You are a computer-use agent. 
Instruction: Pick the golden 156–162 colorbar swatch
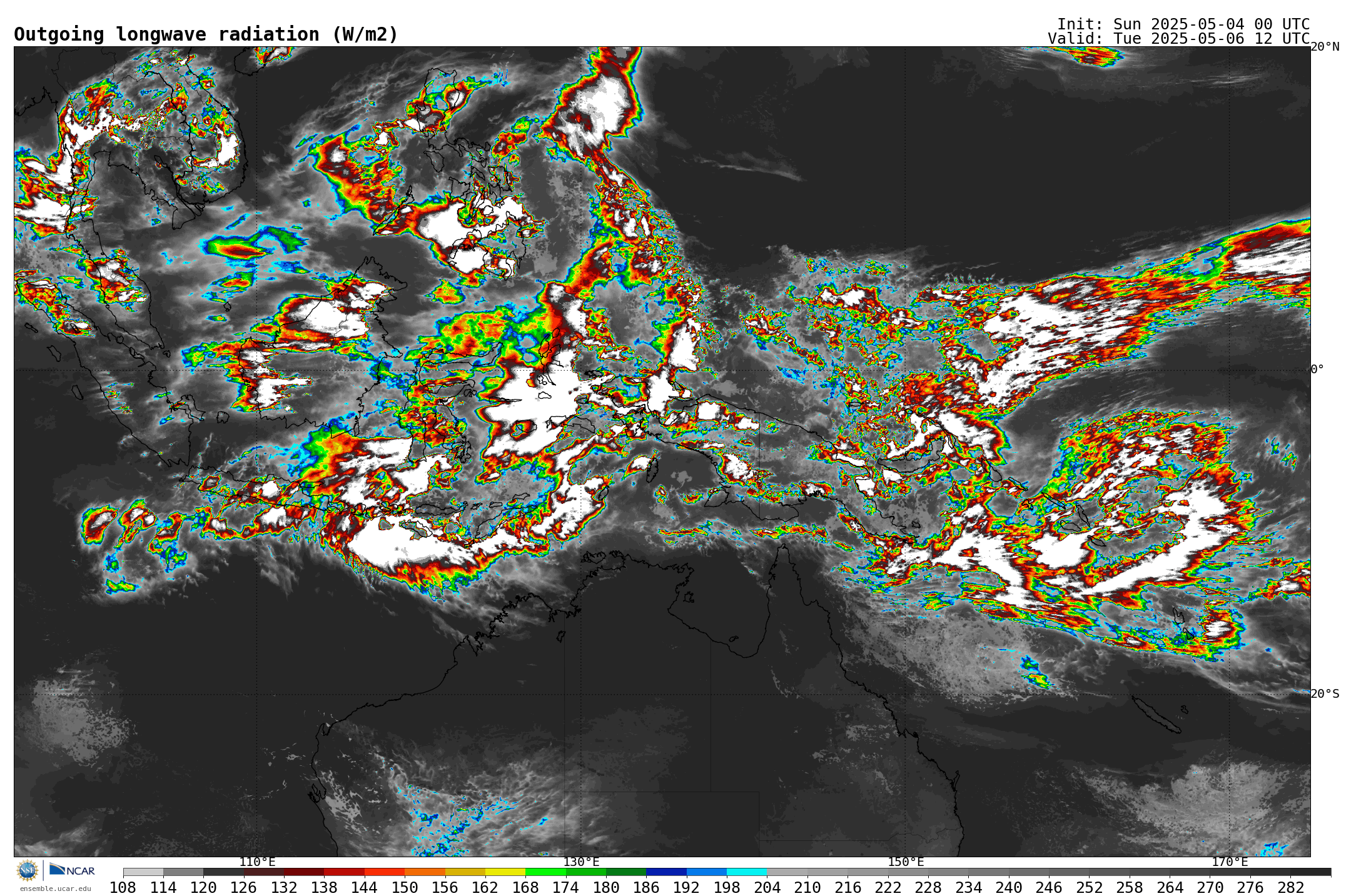(x=465, y=872)
